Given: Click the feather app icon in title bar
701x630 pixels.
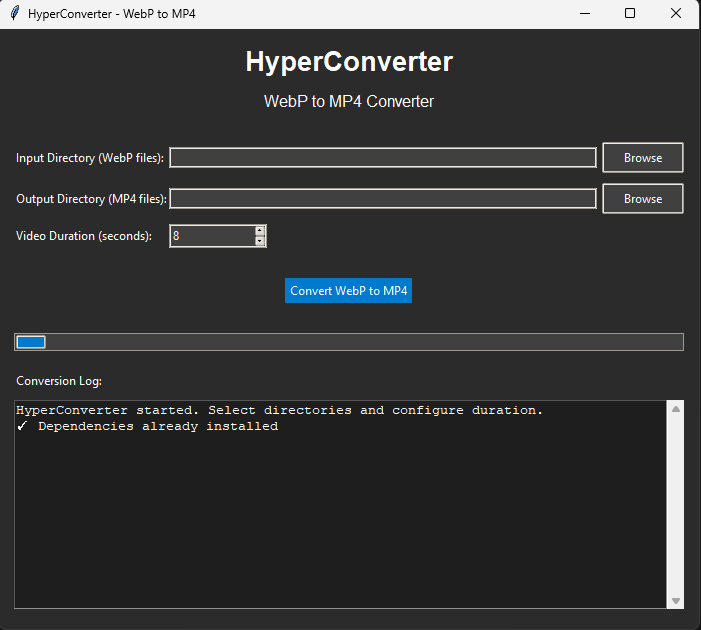Looking at the screenshot, I should (x=15, y=13).
